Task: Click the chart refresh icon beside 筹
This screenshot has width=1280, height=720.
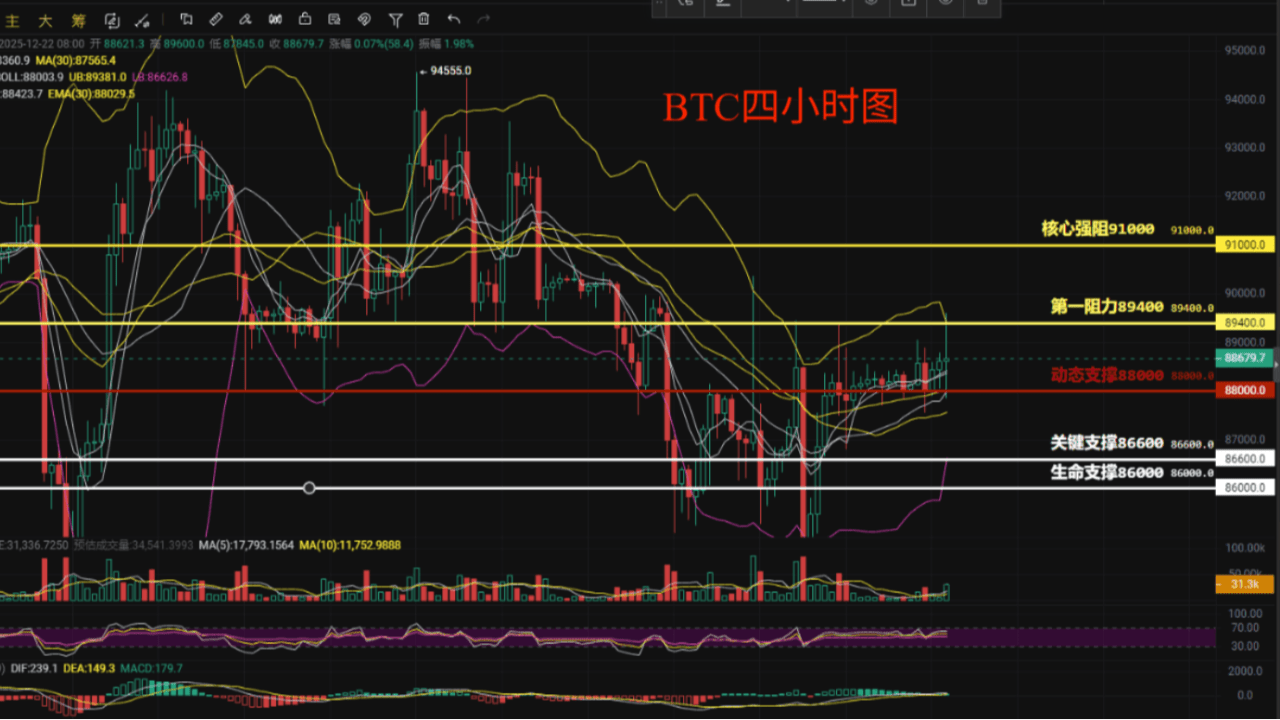Action: pos(112,20)
